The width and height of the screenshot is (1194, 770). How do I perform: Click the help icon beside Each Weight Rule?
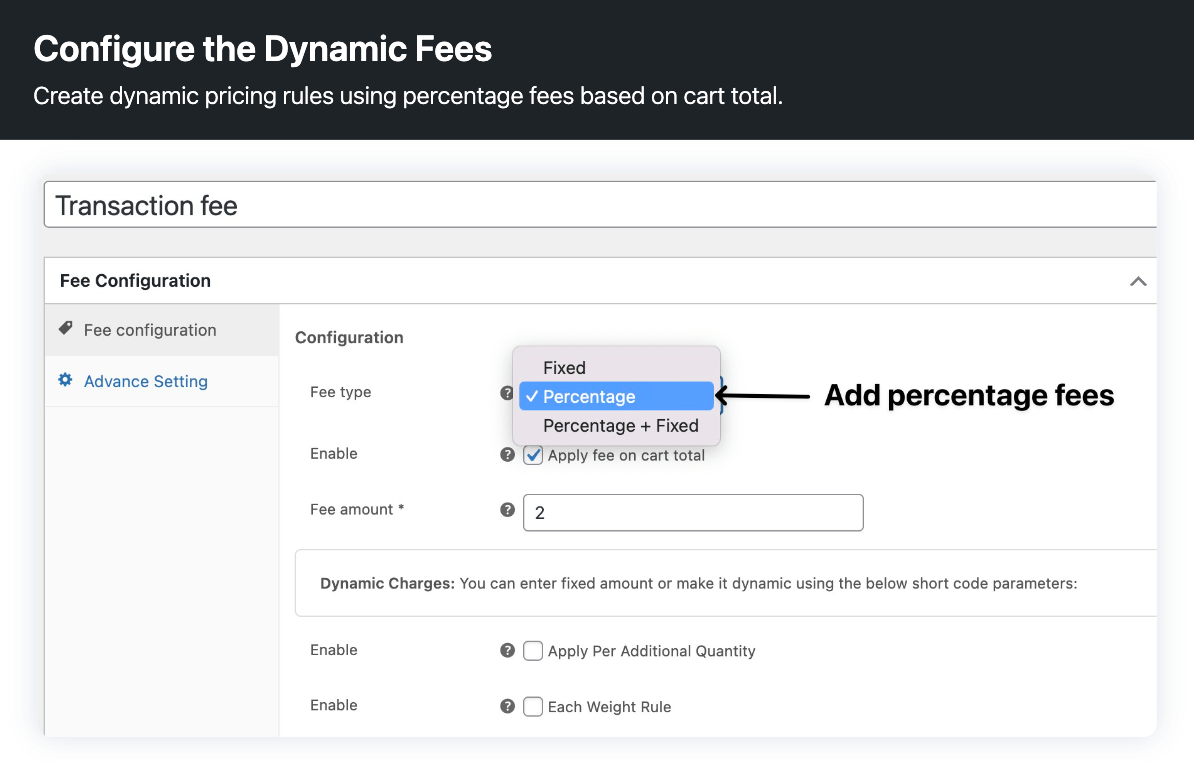[x=507, y=706]
